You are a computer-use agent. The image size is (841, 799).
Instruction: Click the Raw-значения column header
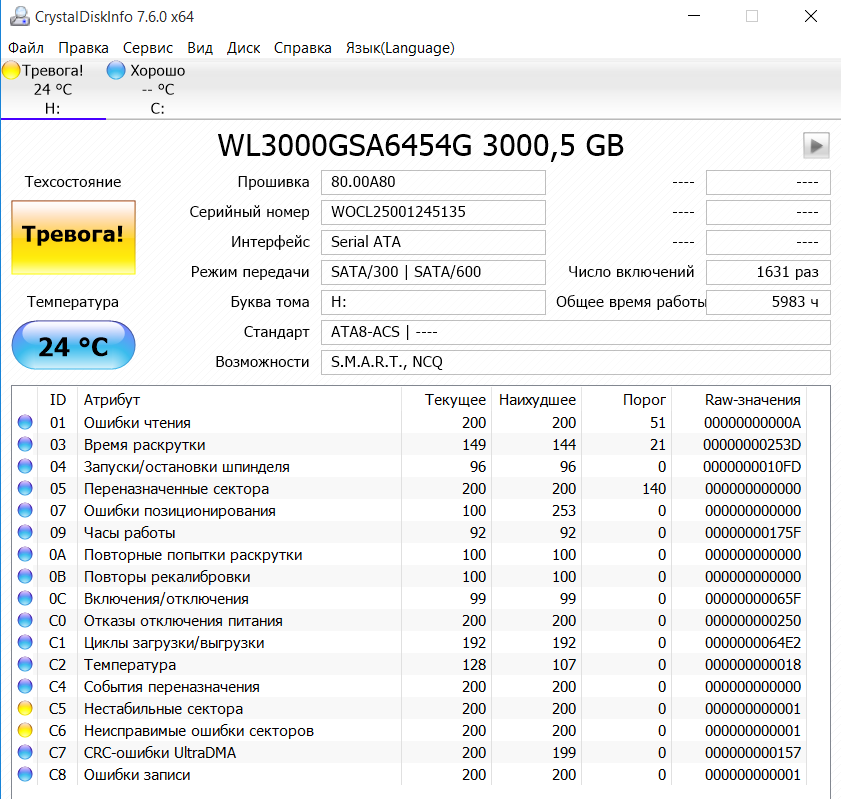[x=752, y=400]
